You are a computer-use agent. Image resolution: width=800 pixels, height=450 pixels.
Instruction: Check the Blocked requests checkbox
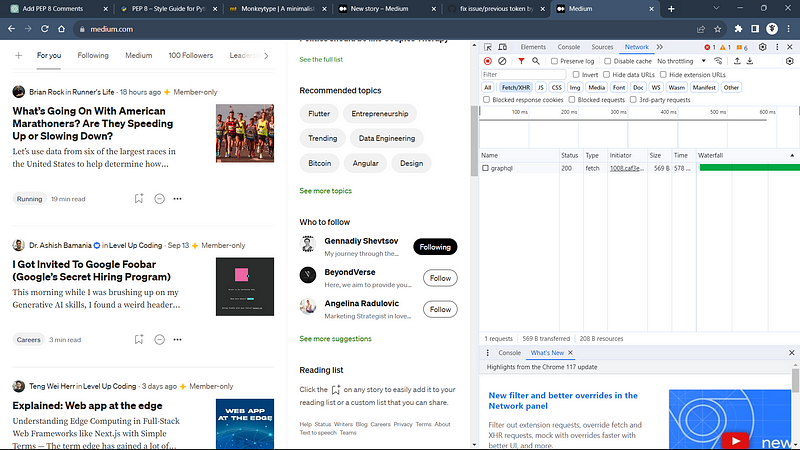(x=571, y=100)
